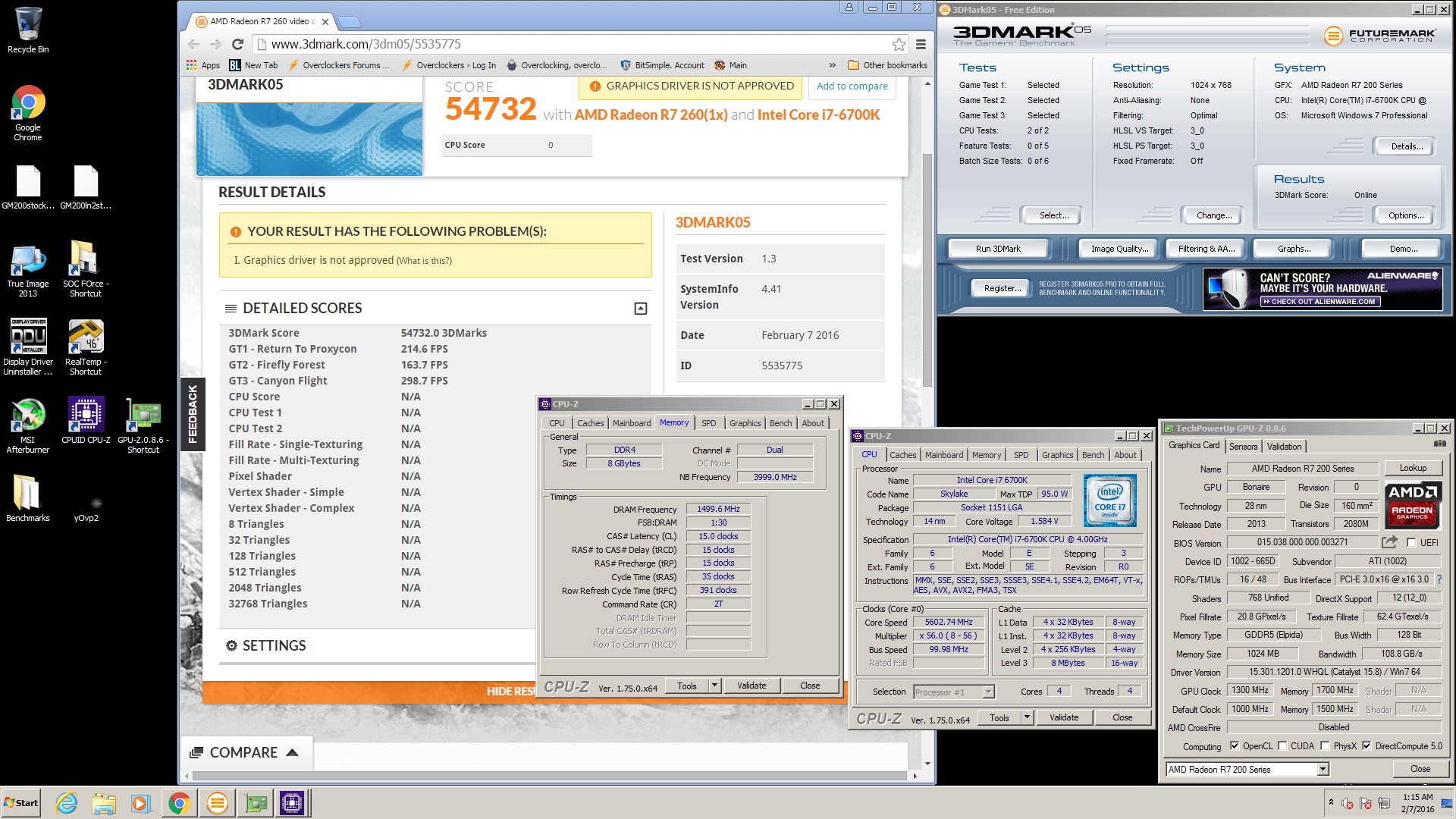Viewport: 1456px width, 819px height.
Task: Click Lookup button in GPU-Z
Action: (1413, 468)
